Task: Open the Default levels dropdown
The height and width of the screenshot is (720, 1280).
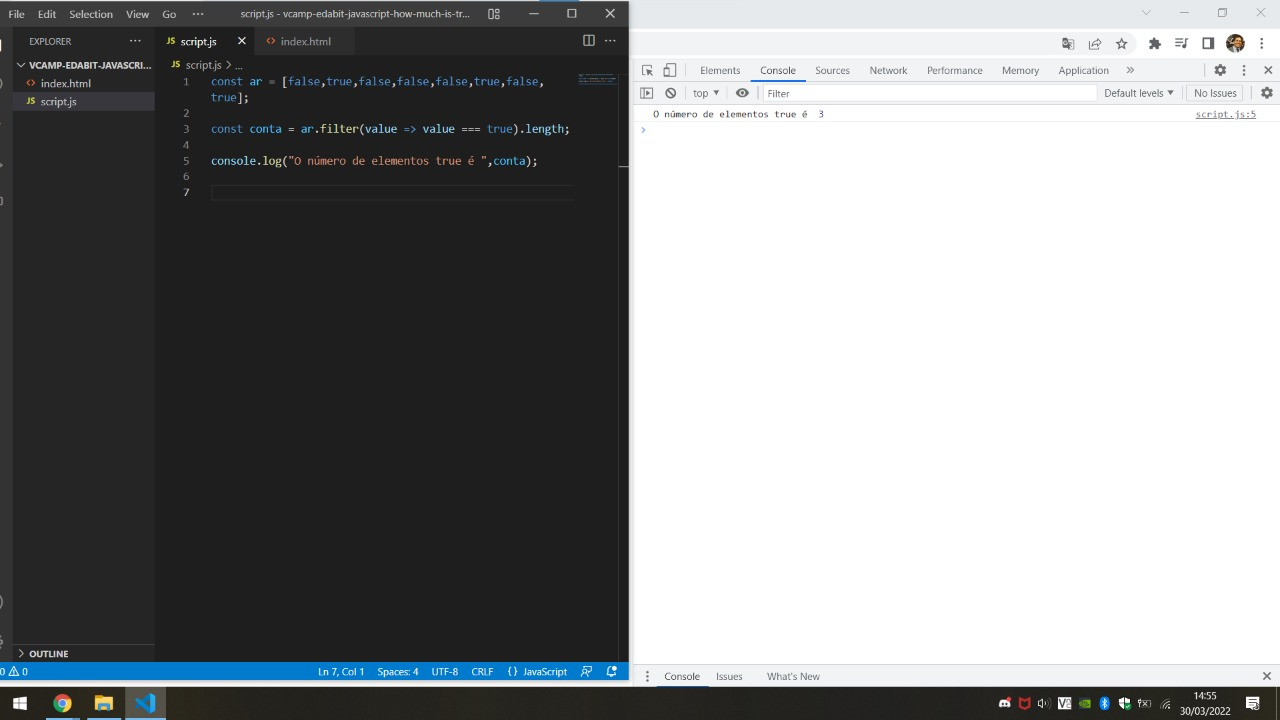Action: click(1138, 92)
